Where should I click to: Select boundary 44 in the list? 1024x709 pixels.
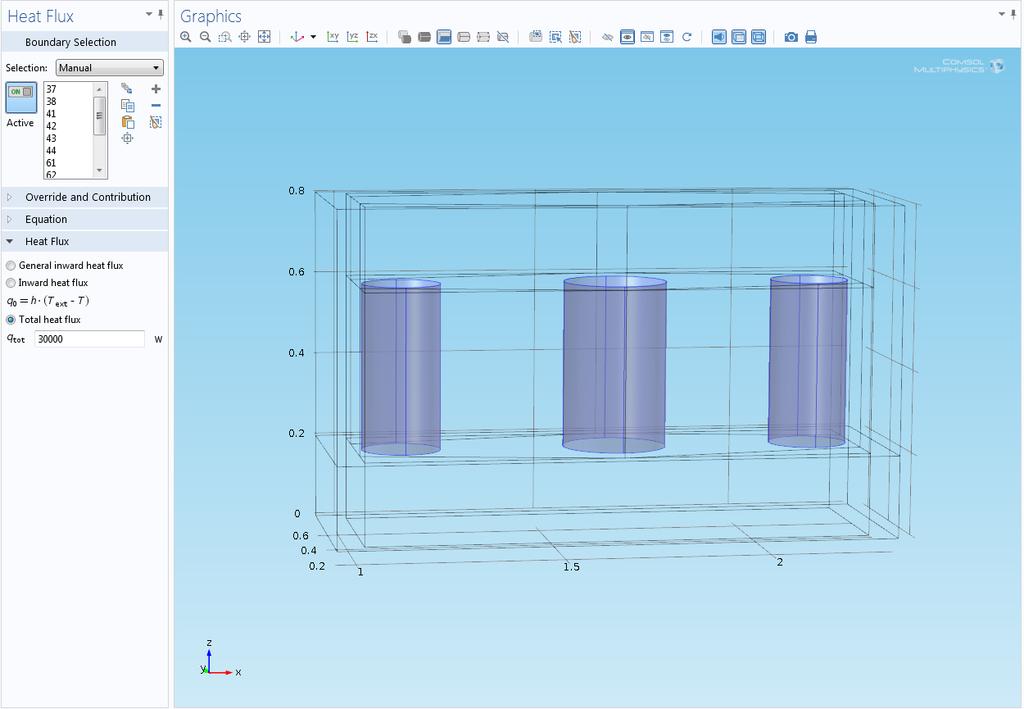[x=51, y=151]
